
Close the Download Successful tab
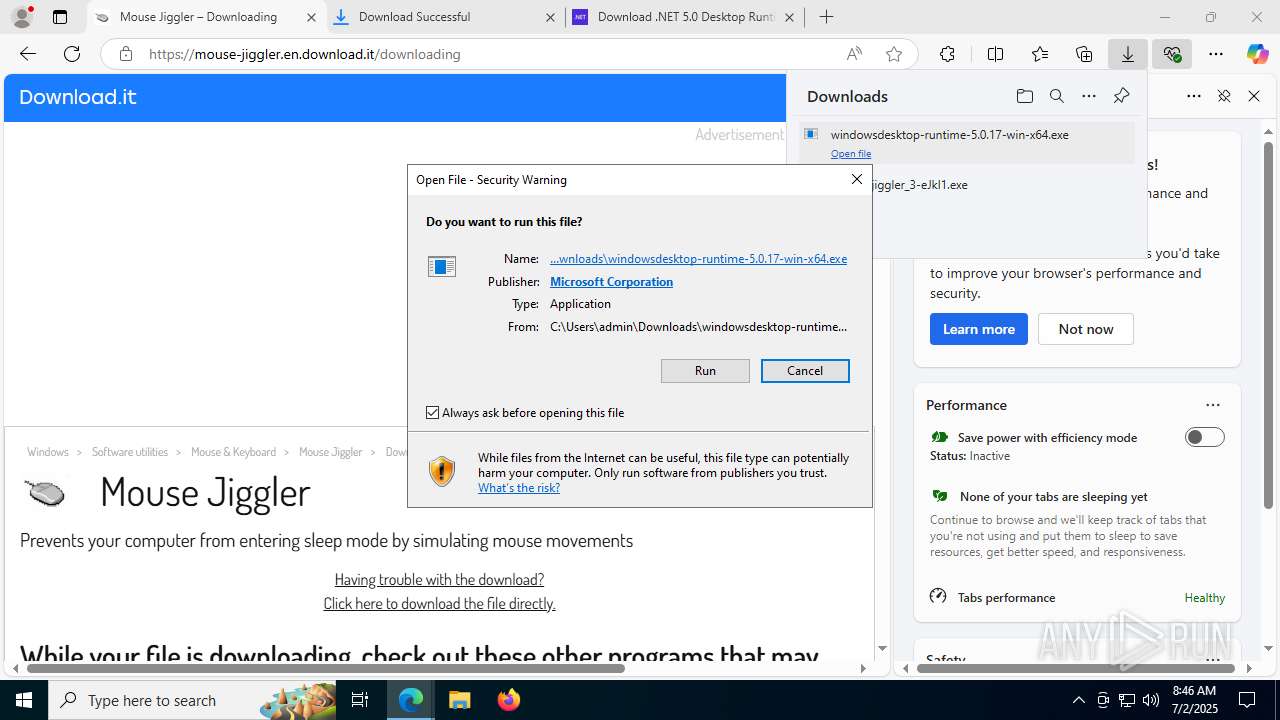pos(551,17)
